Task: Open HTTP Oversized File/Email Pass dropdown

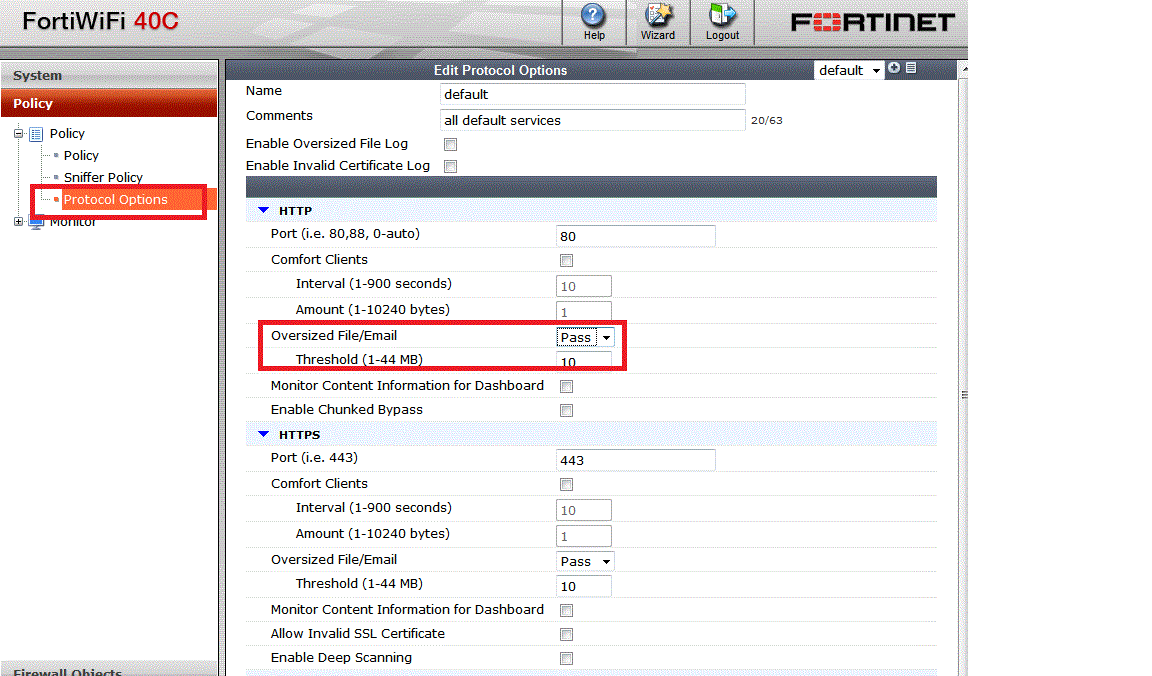Action: 585,337
